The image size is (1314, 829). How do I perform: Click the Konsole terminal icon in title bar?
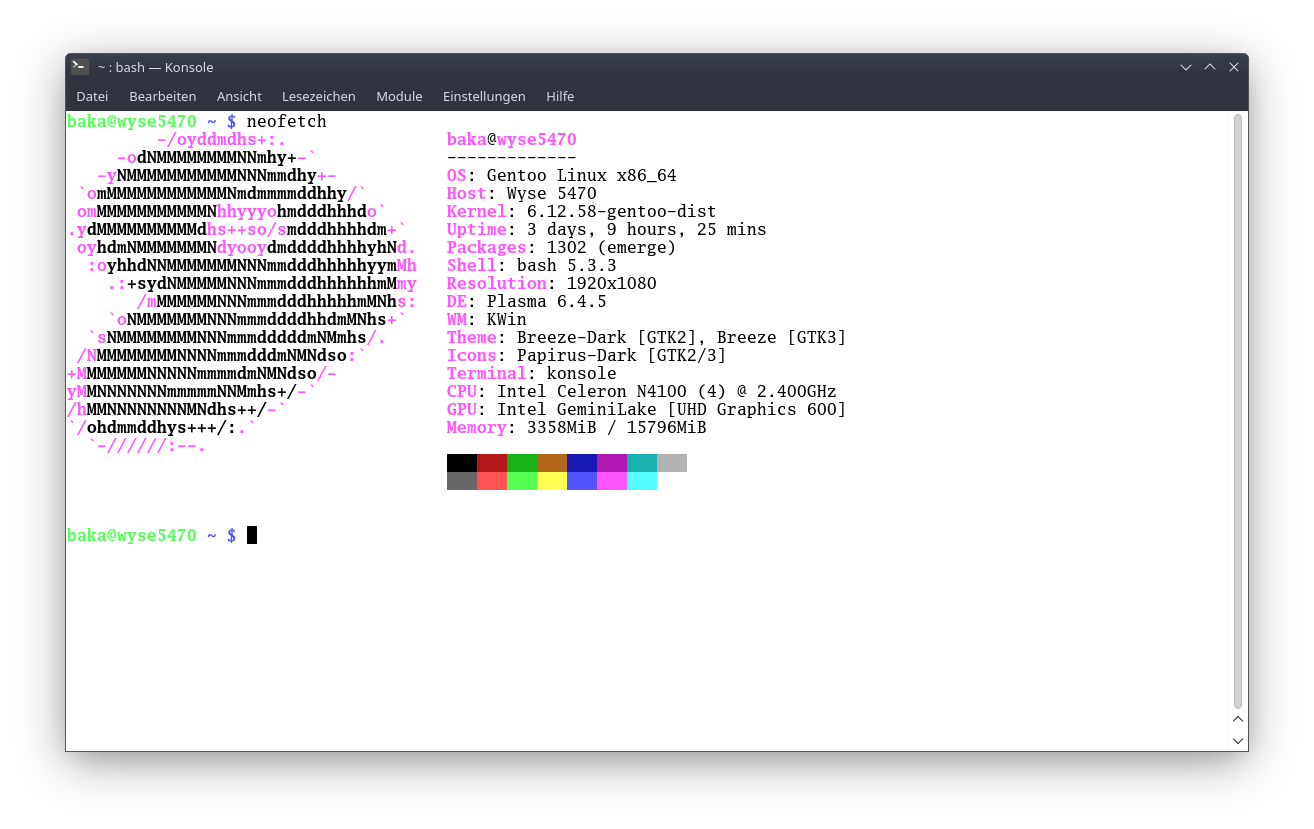(x=80, y=67)
